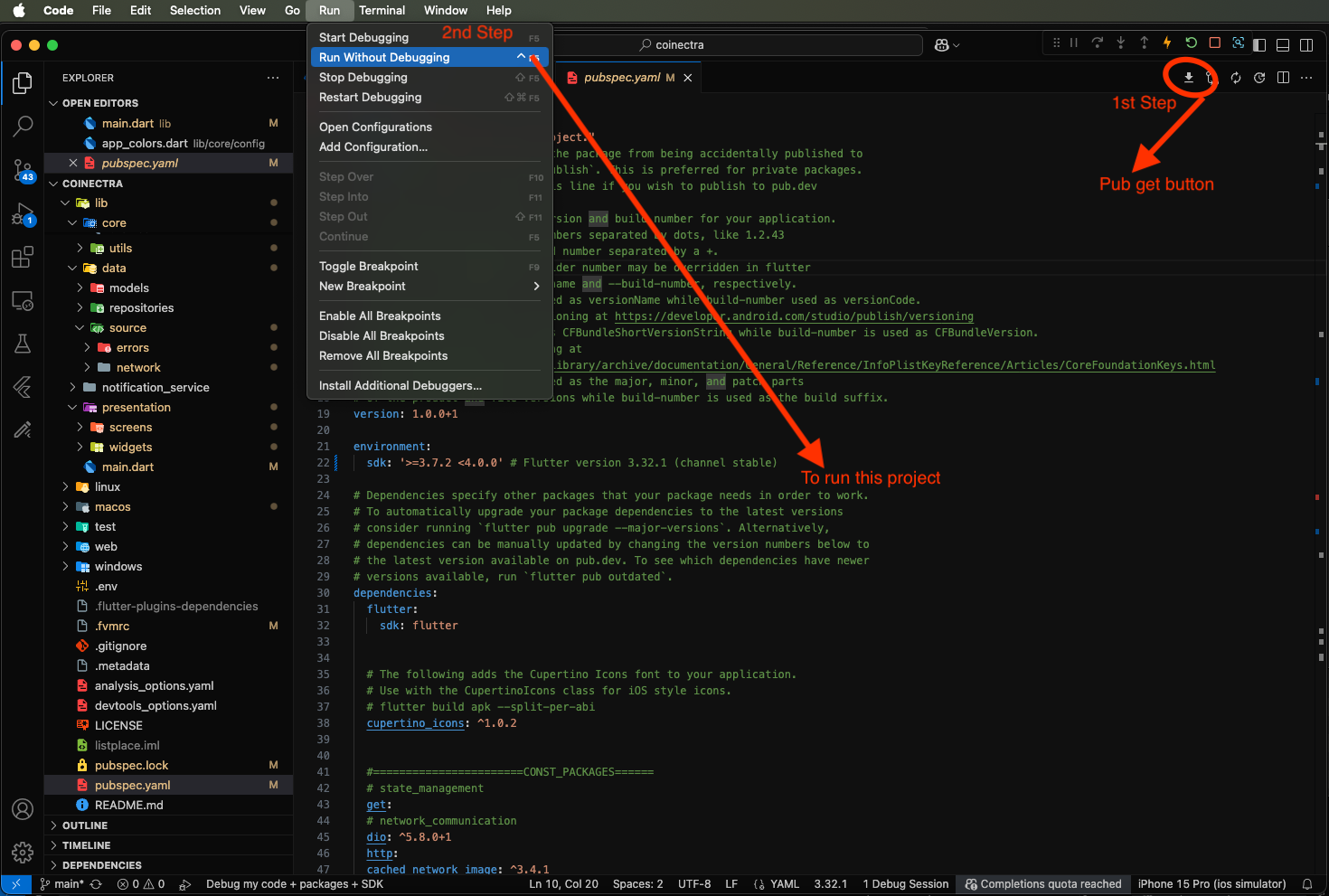Click errors and warnings count in status bar
The height and width of the screenshot is (896, 1329).
(x=141, y=884)
